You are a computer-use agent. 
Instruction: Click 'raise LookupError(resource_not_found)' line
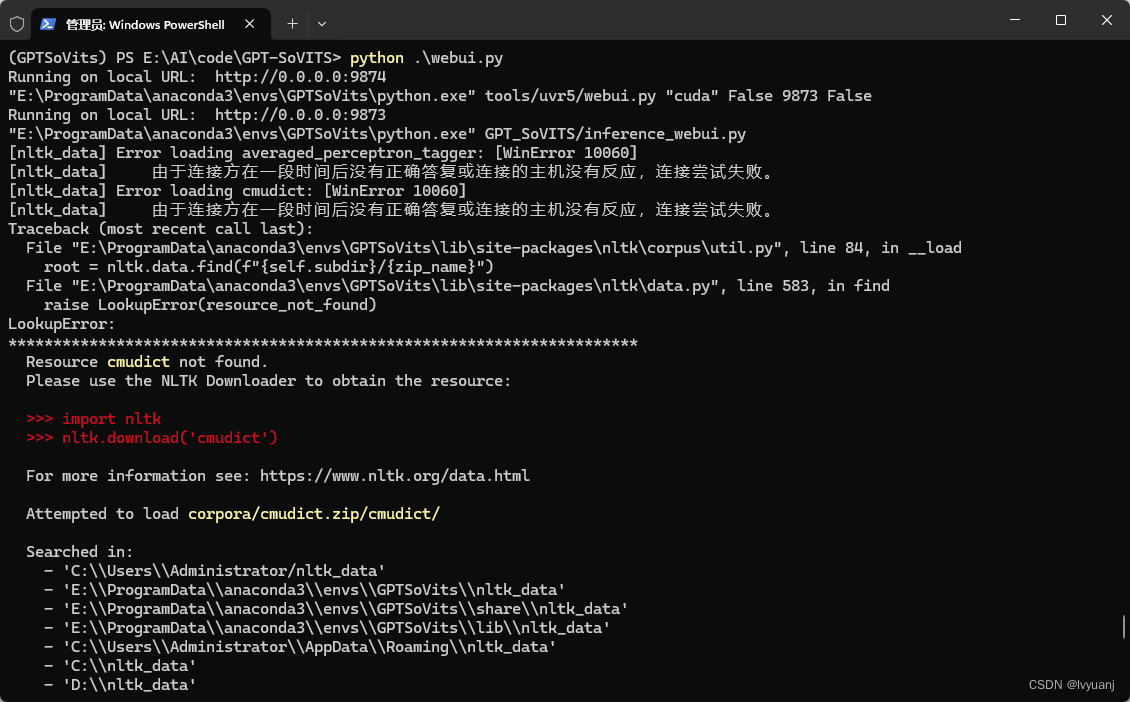210,305
